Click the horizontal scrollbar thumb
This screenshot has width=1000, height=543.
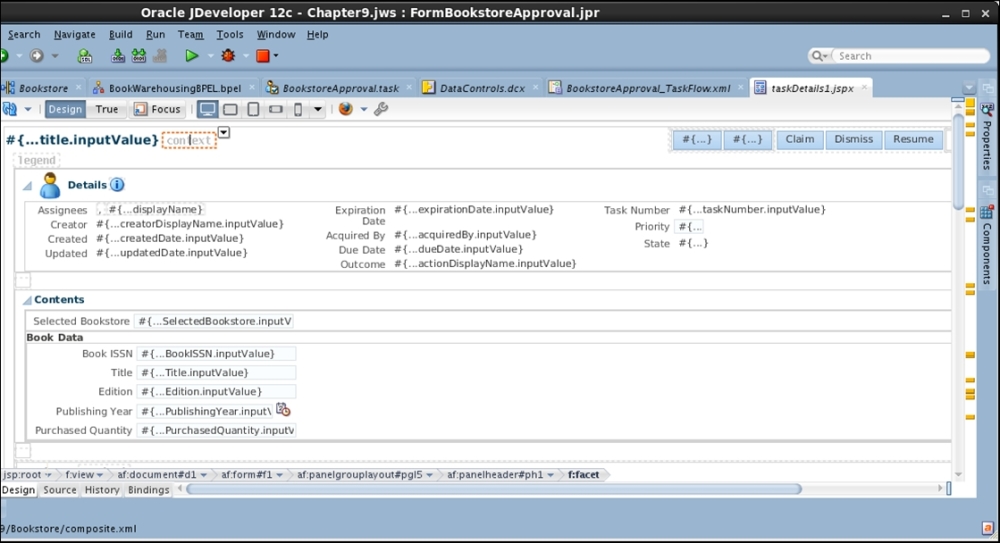(494, 489)
